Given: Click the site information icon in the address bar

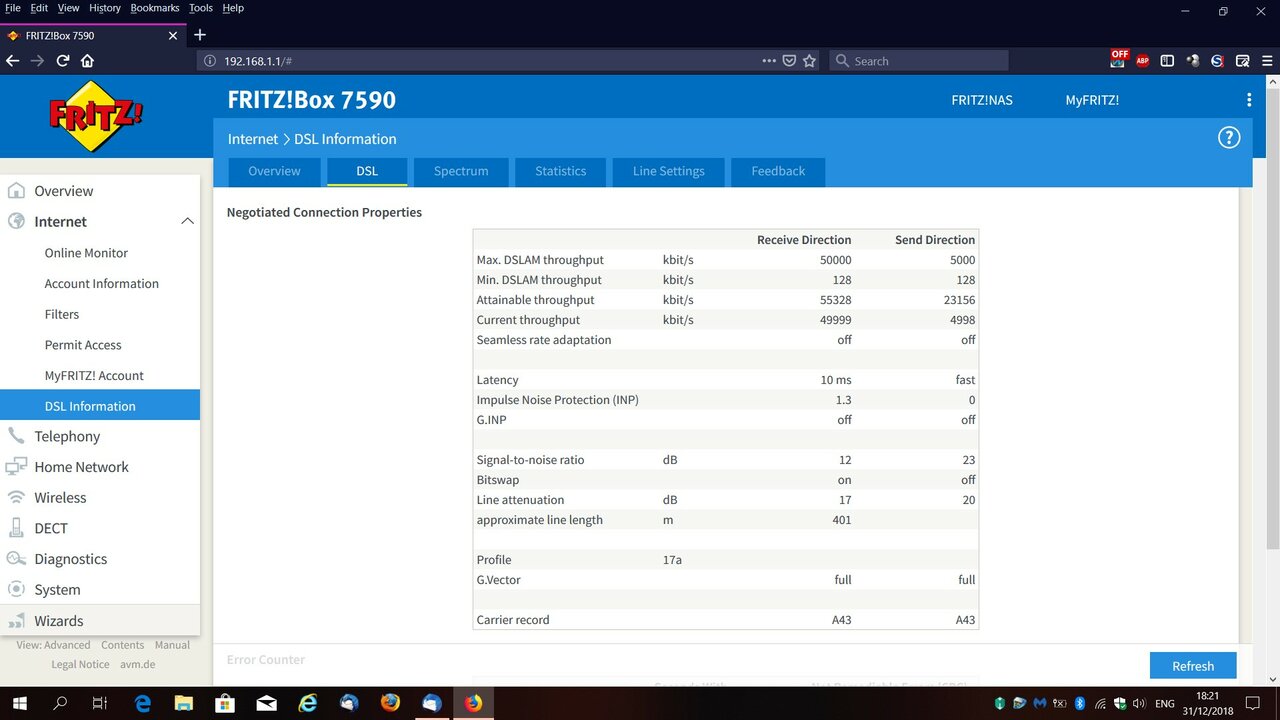Looking at the screenshot, I should [x=210, y=61].
